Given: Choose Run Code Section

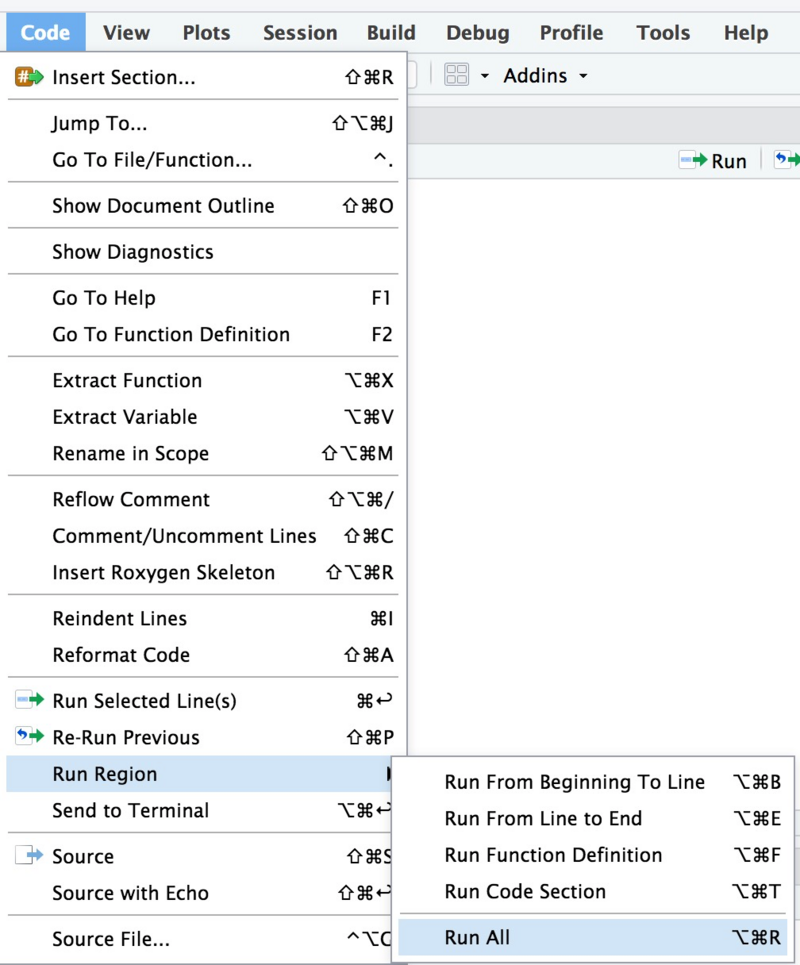Looking at the screenshot, I should point(525,891).
